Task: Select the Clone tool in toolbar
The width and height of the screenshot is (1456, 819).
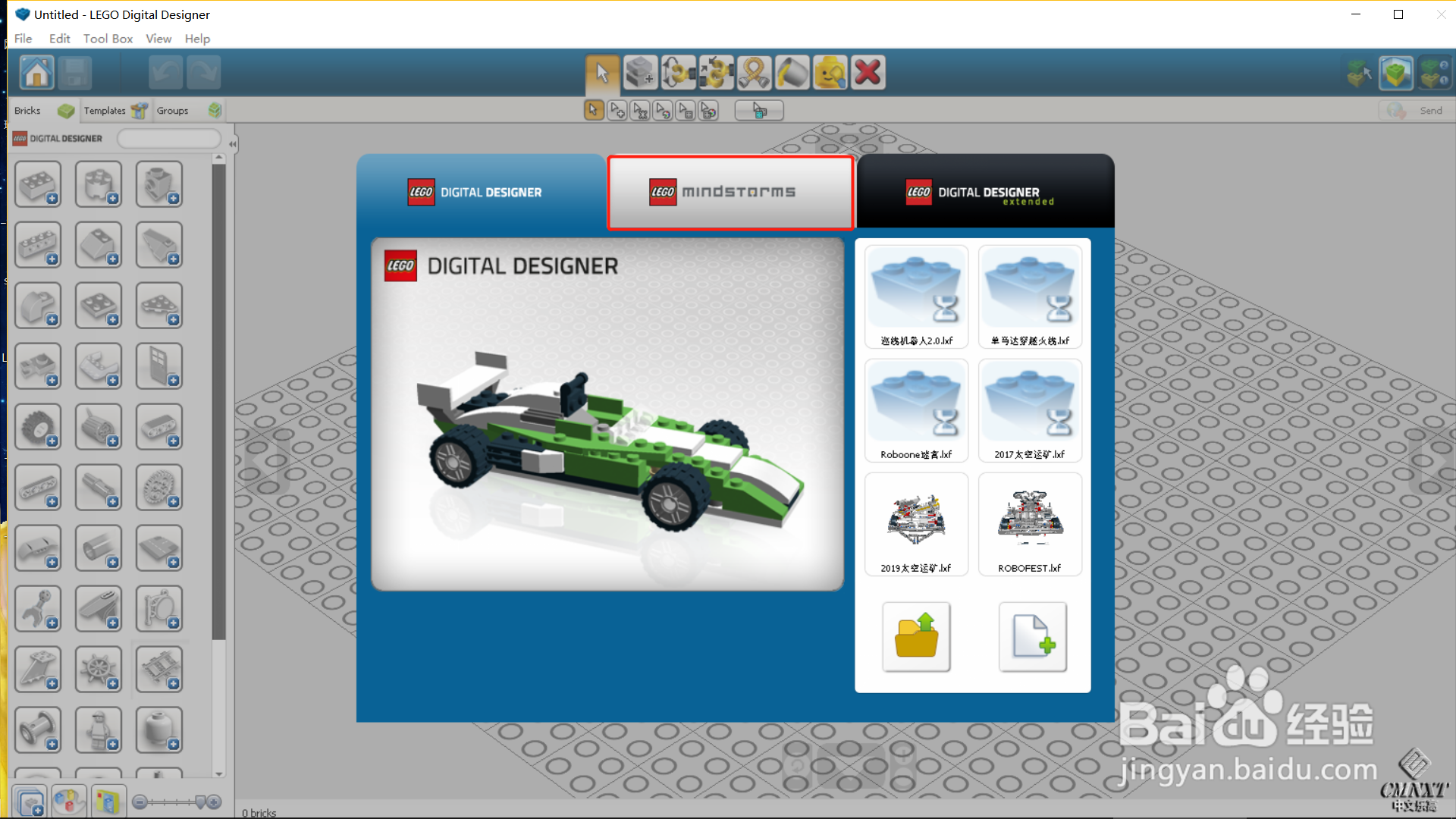Action: 640,74
